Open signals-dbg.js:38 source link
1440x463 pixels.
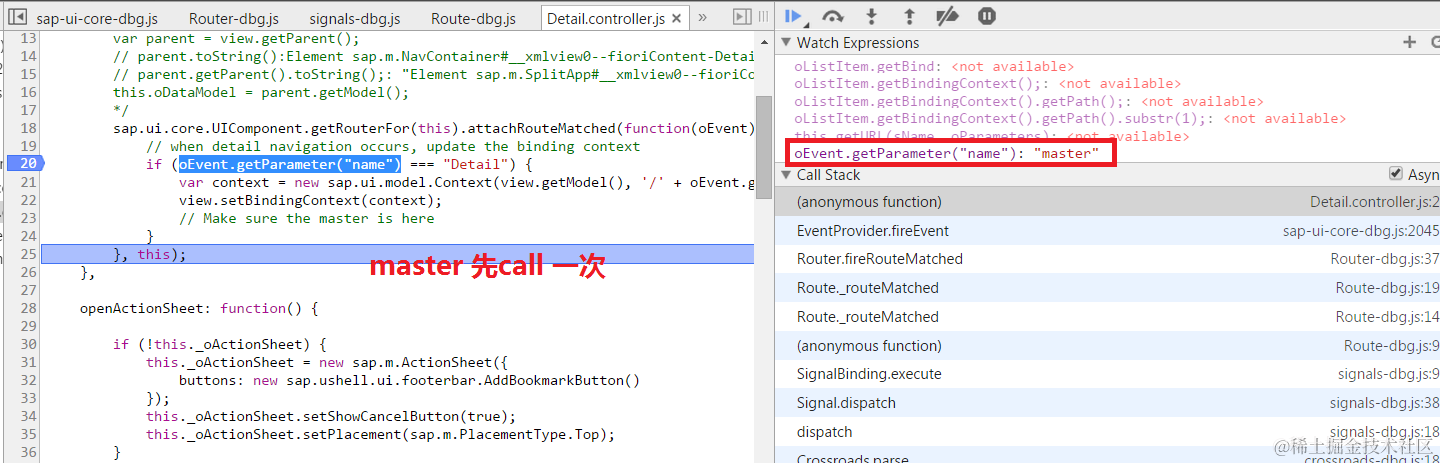pyautogui.click(x=1385, y=403)
